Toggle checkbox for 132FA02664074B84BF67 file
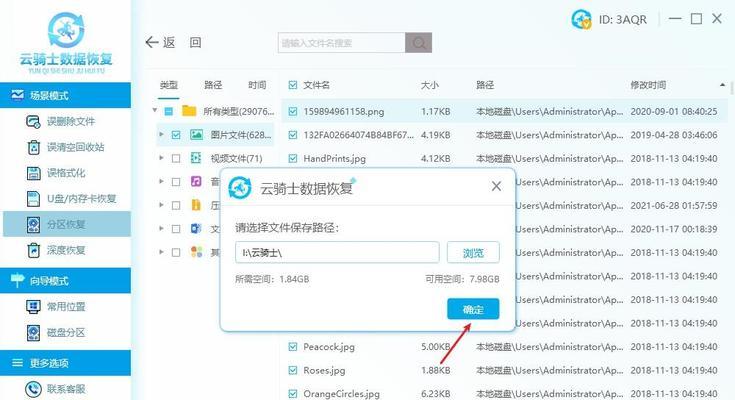 (293, 135)
